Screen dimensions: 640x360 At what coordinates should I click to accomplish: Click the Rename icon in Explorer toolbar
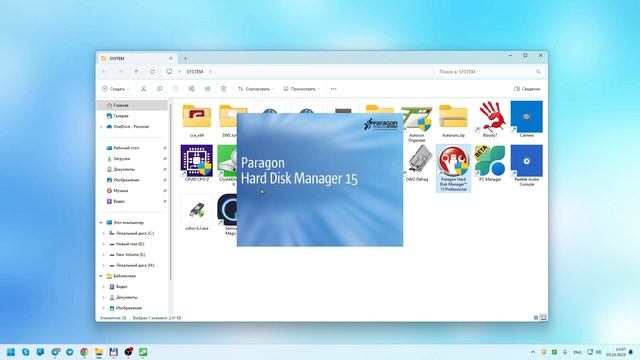click(191, 89)
